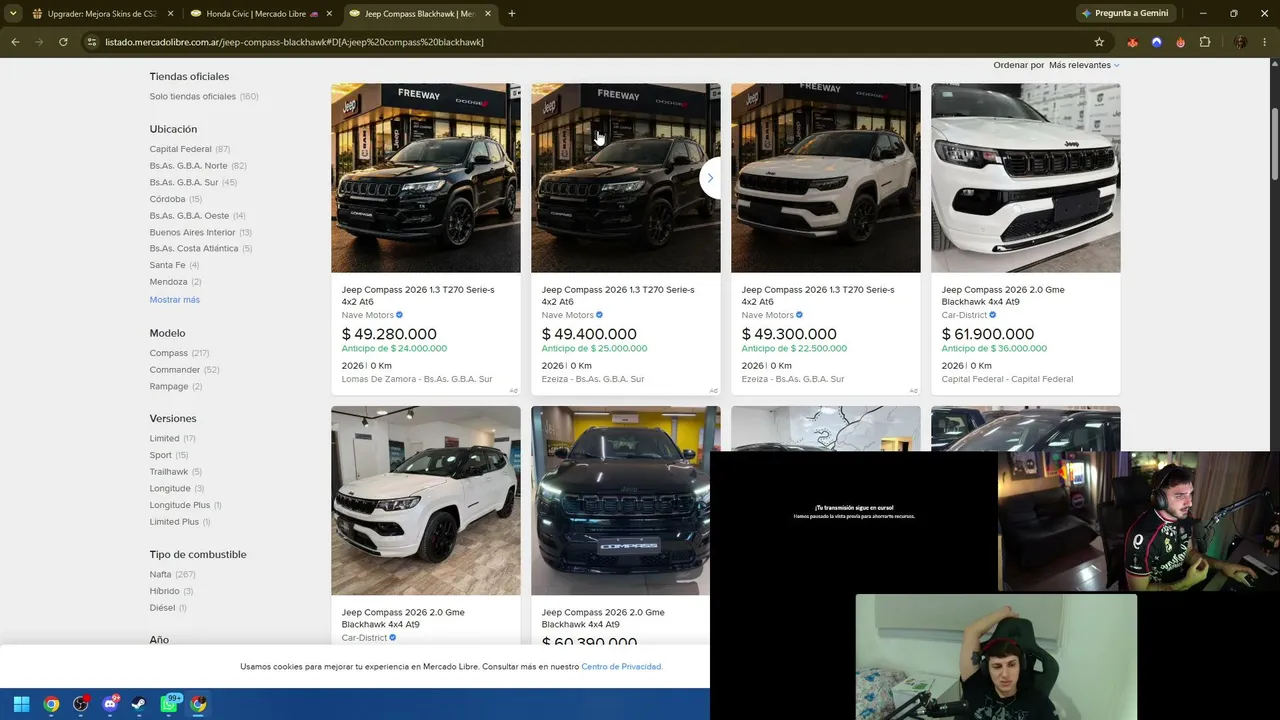Click the $ 49.400.000 price
1280x720 pixels.
589,334
